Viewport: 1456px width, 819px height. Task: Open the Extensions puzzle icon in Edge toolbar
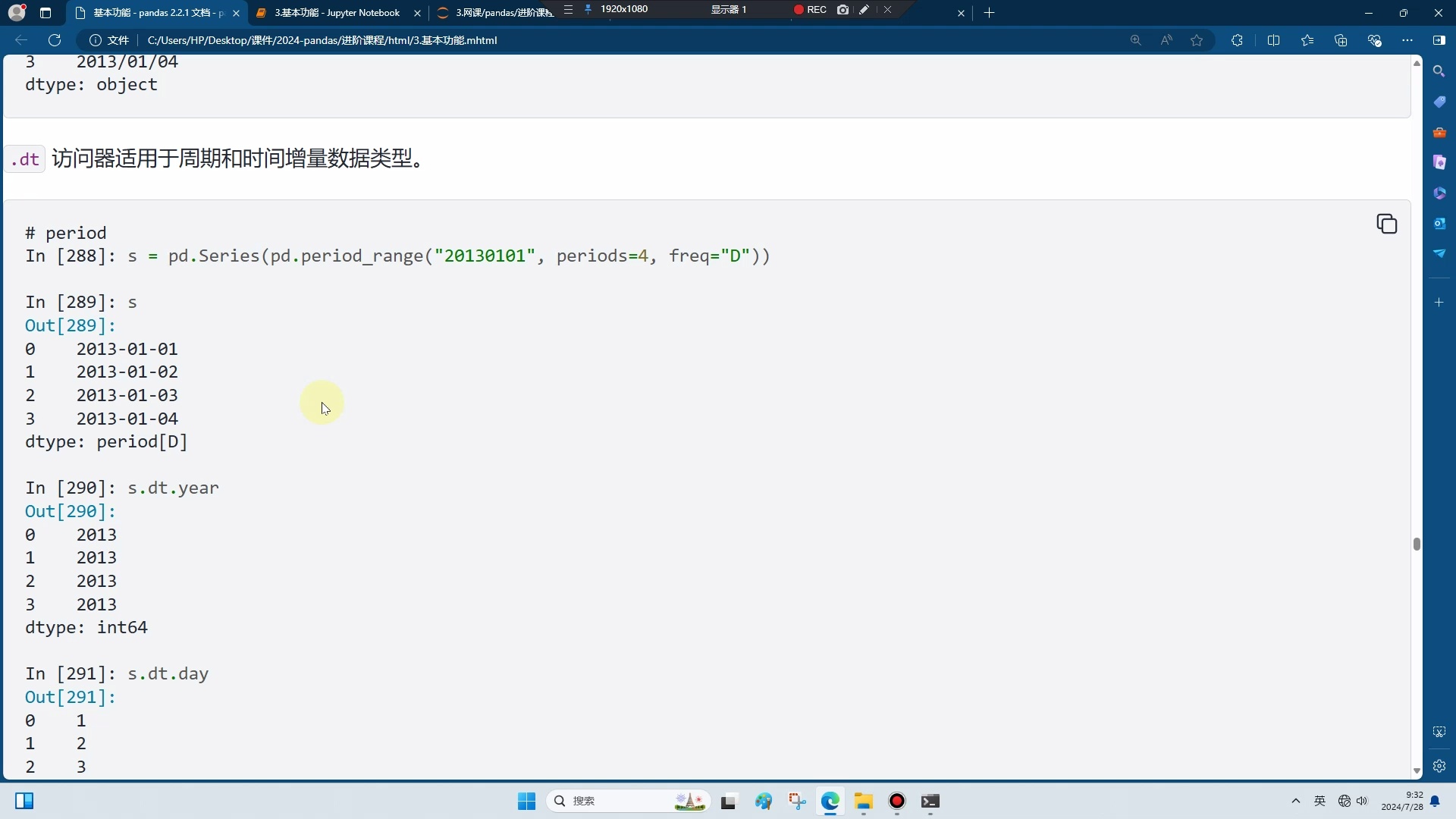click(x=1238, y=40)
